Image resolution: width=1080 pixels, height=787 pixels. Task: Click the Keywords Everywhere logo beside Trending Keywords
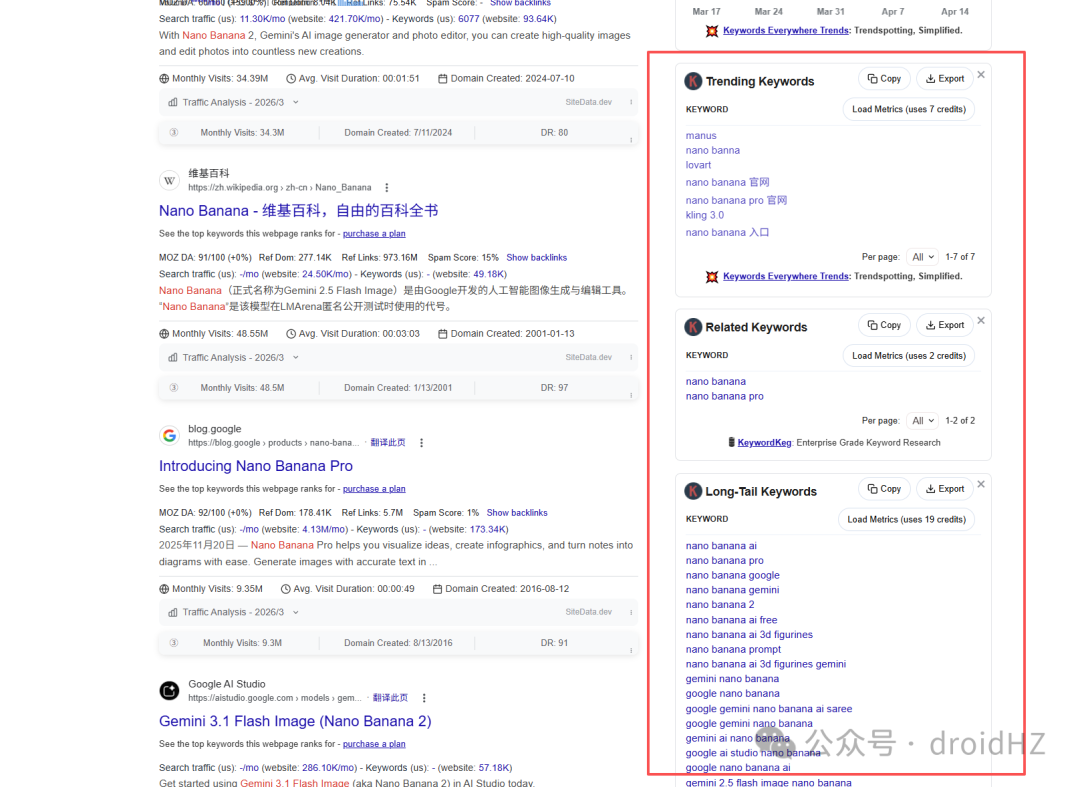(693, 81)
